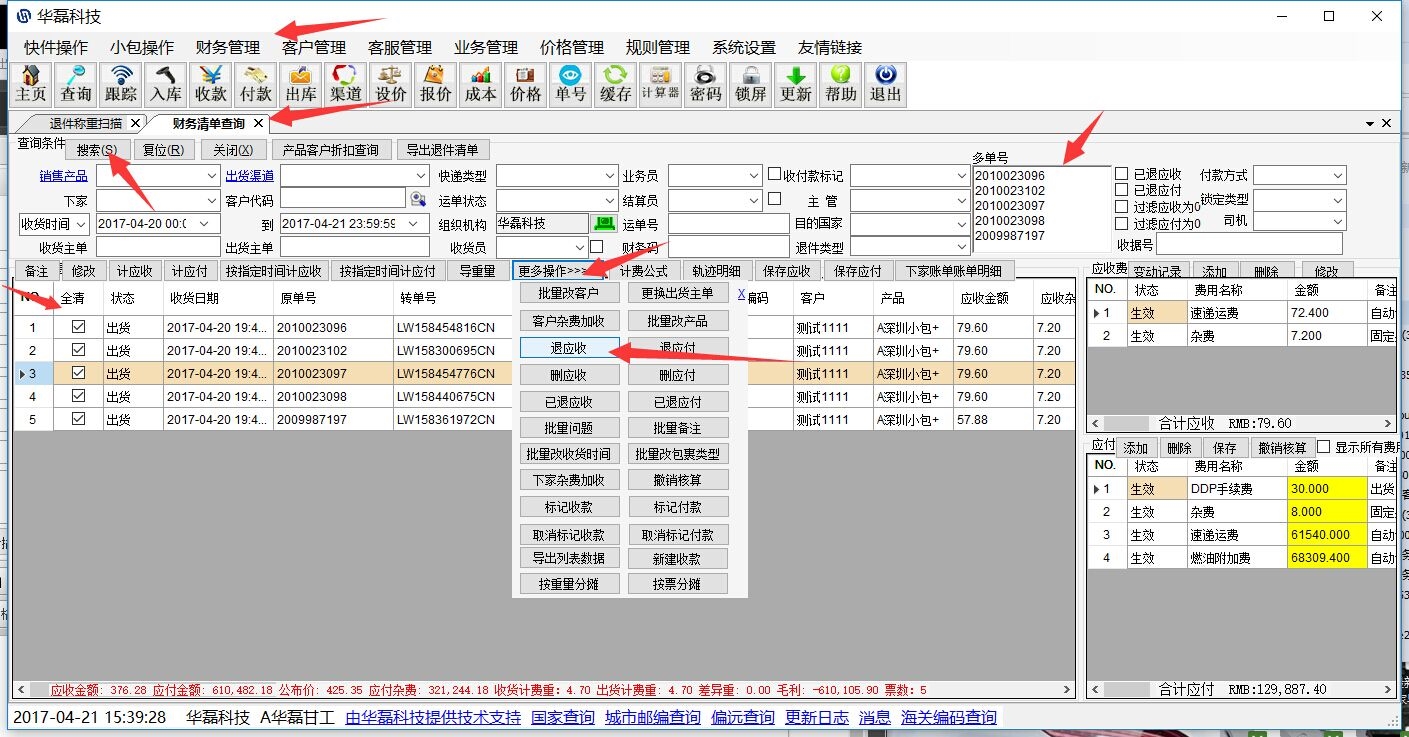This screenshot has width=1409, height=737.
Task: Click the 退应收 button in popup
Action: click(569, 347)
